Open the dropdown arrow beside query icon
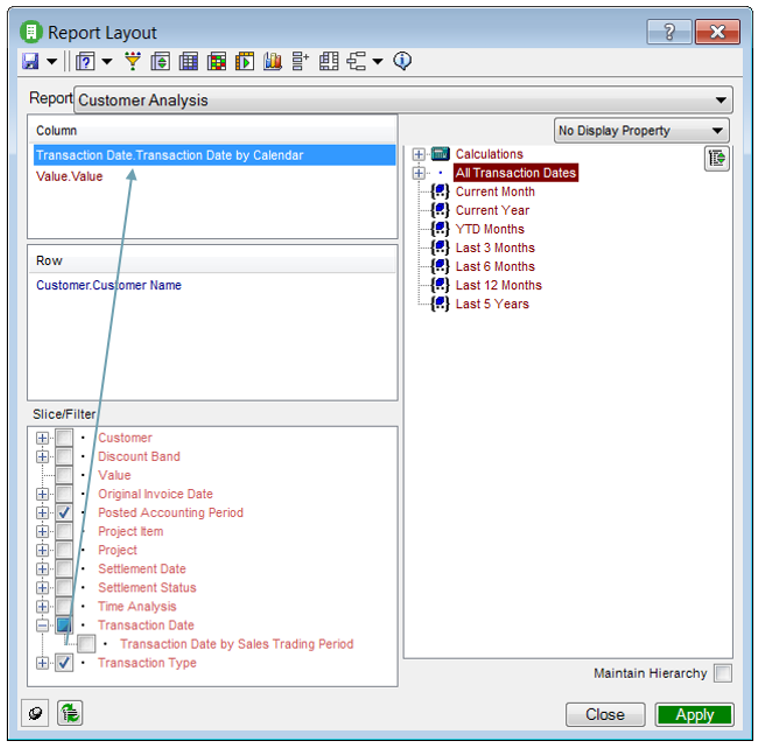Viewport: 759px width, 747px height. coord(107,61)
